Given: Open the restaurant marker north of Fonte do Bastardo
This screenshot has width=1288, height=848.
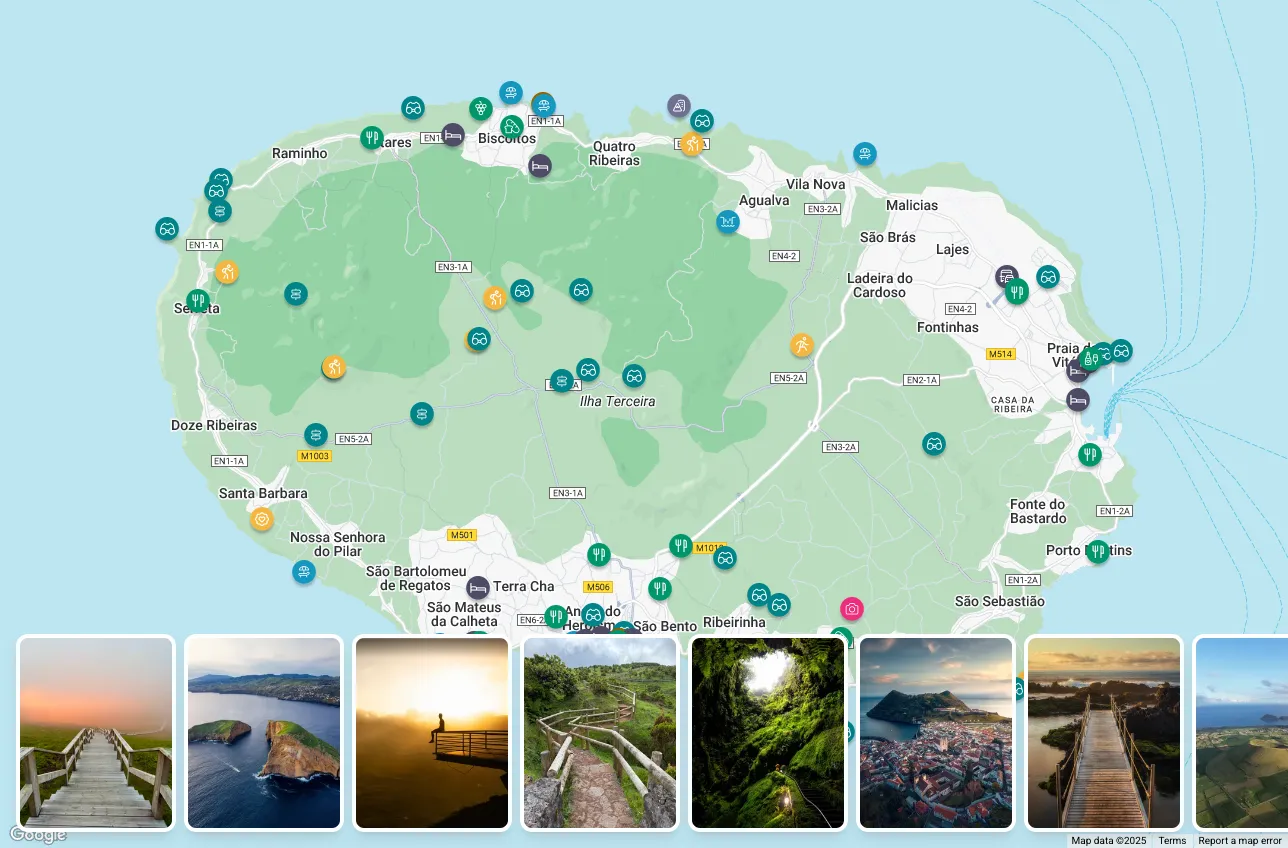Looking at the screenshot, I should tap(1090, 455).
